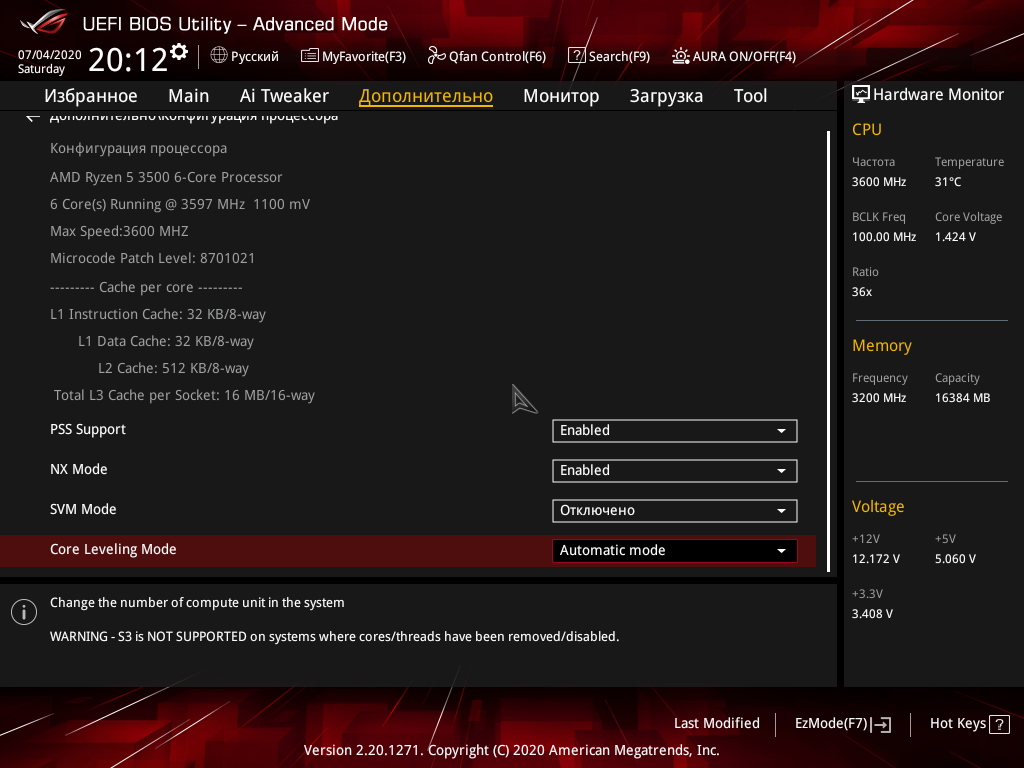The width and height of the screenshot is (1024, 768).
Task: Click the +12V reading 12.172 V
Action: pyautogui.click(x=876, y=559)
